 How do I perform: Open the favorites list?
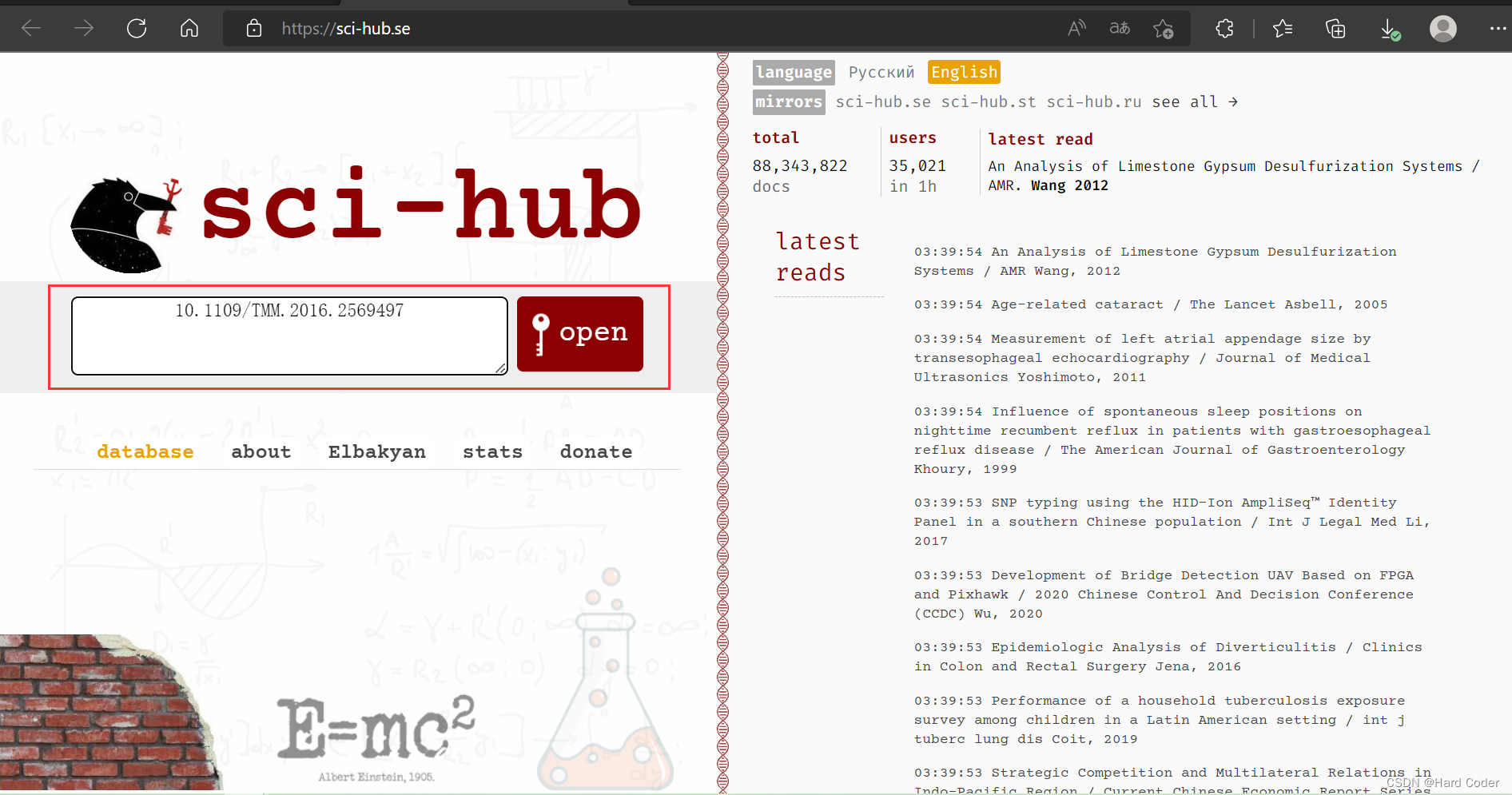tap(1283, 29)
